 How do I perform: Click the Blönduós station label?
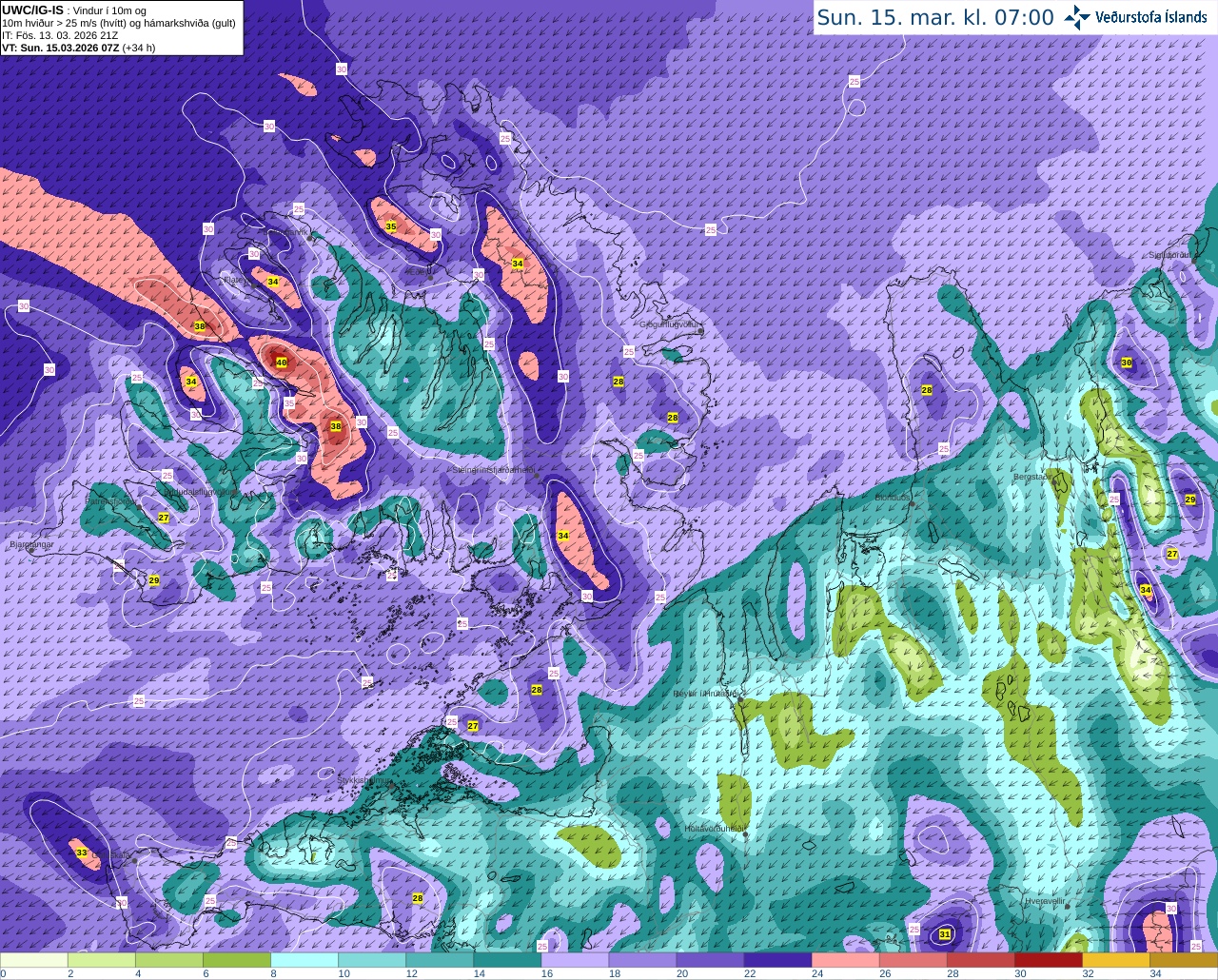894,498
